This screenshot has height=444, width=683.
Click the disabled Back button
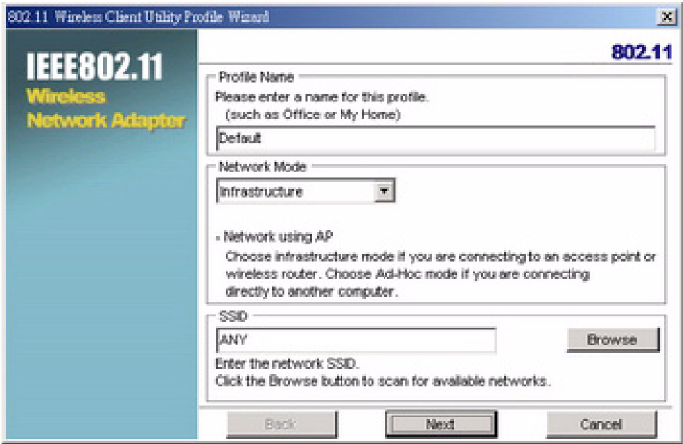pyautogui.click(x=281, y=424)
